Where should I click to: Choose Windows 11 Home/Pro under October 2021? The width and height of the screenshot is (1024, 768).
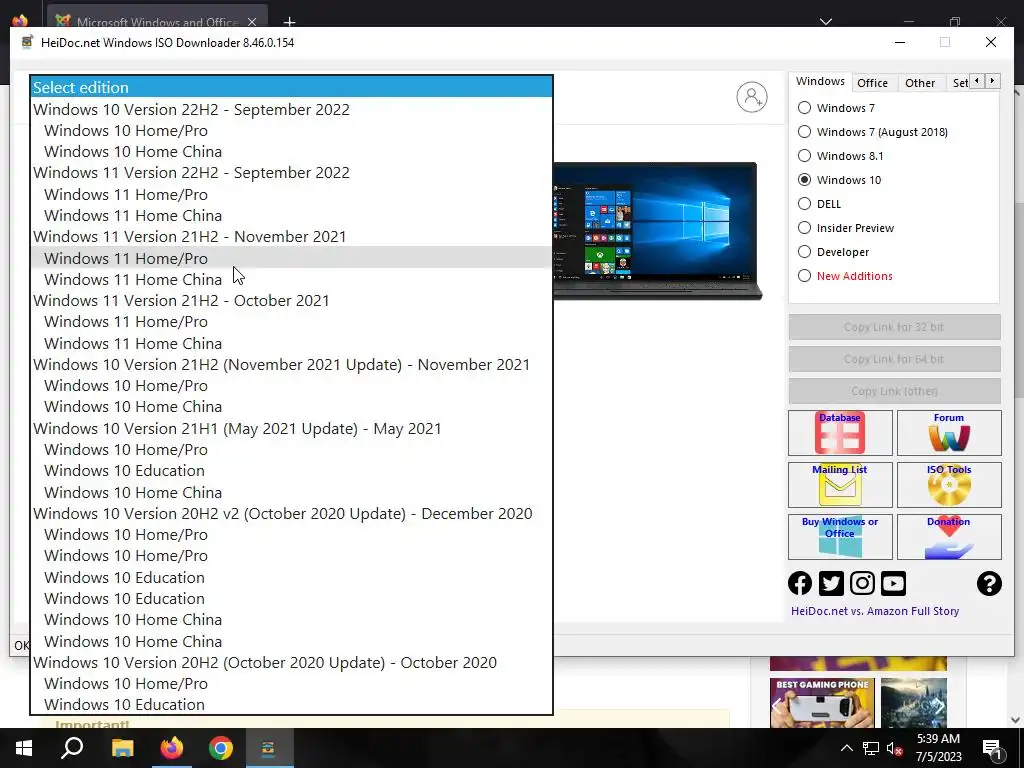coord(292,322)
